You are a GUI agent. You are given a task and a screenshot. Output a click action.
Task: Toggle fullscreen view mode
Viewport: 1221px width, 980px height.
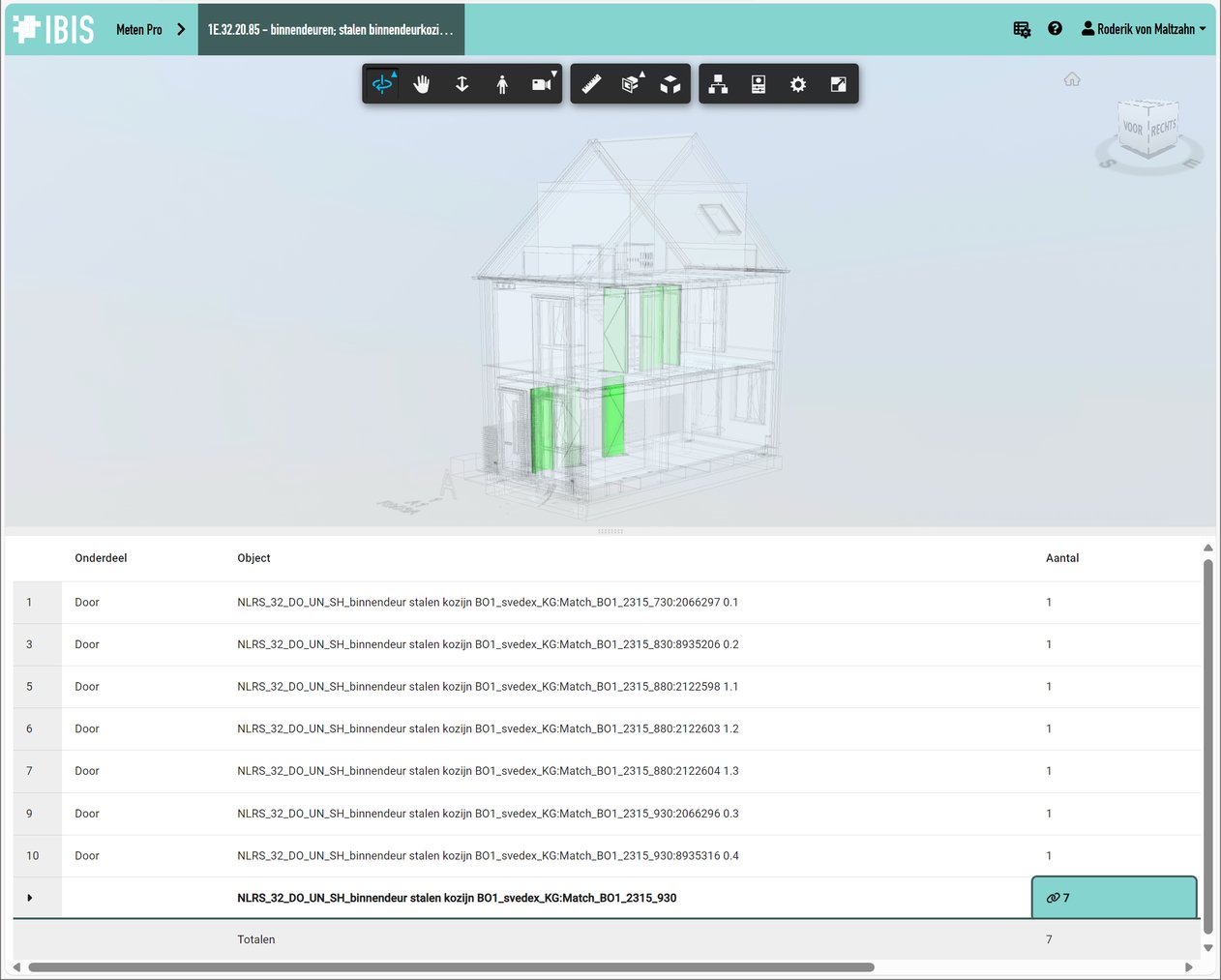coord(837,83)
